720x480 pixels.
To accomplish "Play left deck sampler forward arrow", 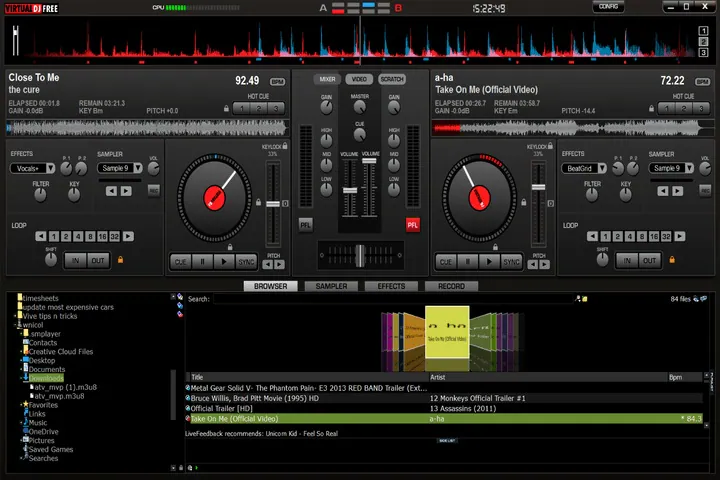I will pos(126,191).
